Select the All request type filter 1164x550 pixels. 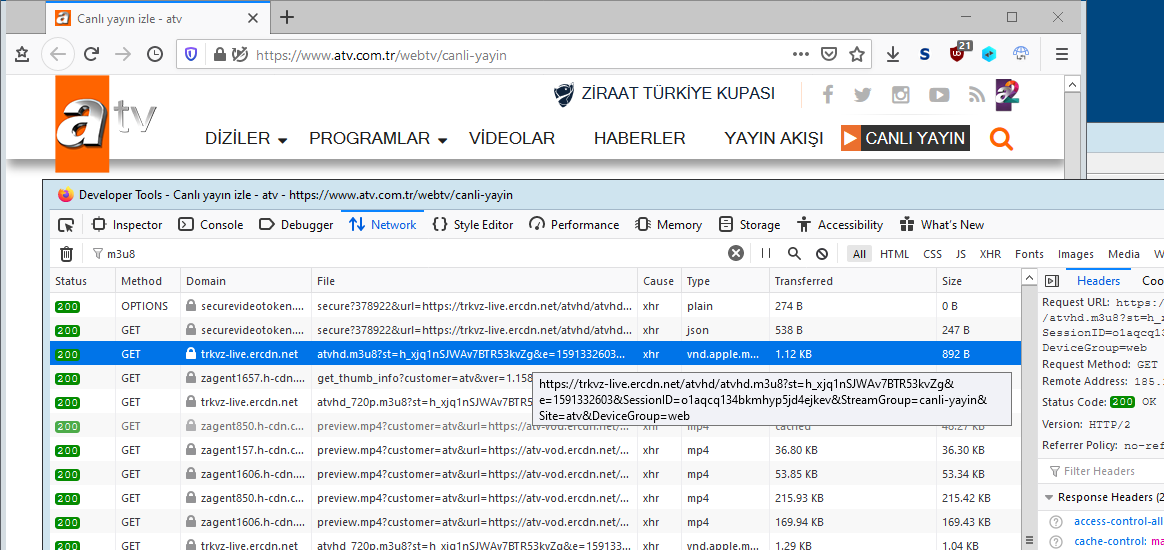click(860, 254)
